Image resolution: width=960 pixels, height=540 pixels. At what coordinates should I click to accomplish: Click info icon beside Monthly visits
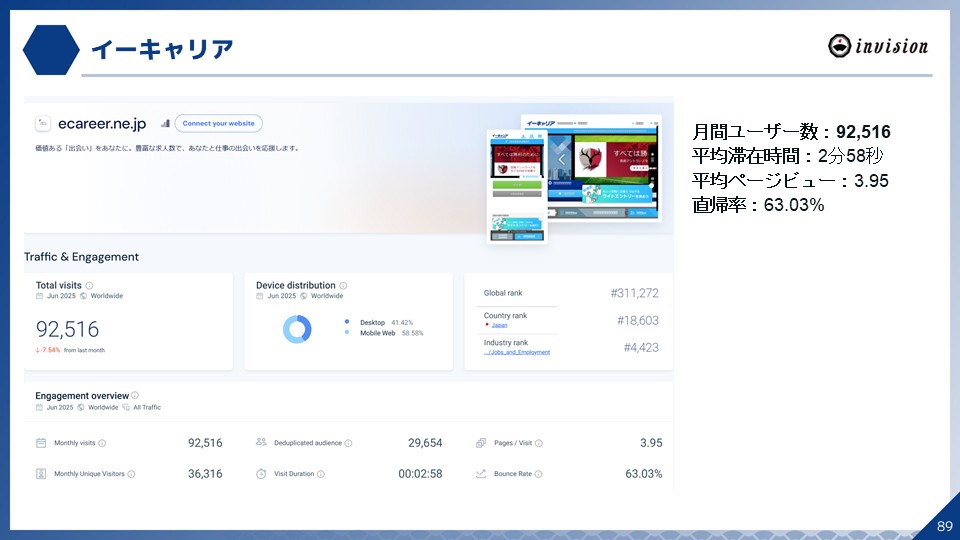pyautogui.click(x=102, y=443)
